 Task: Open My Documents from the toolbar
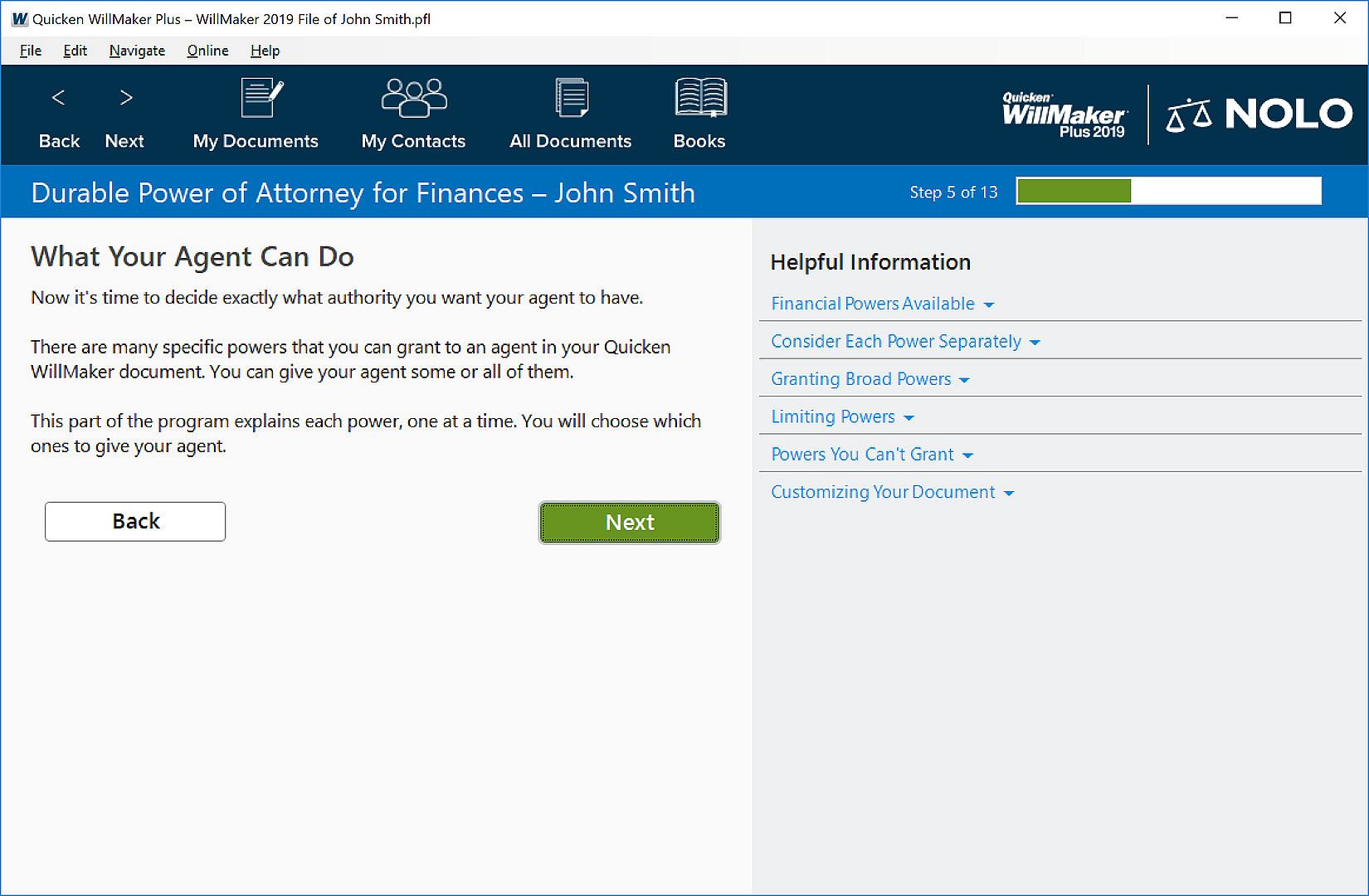point(256,114)
